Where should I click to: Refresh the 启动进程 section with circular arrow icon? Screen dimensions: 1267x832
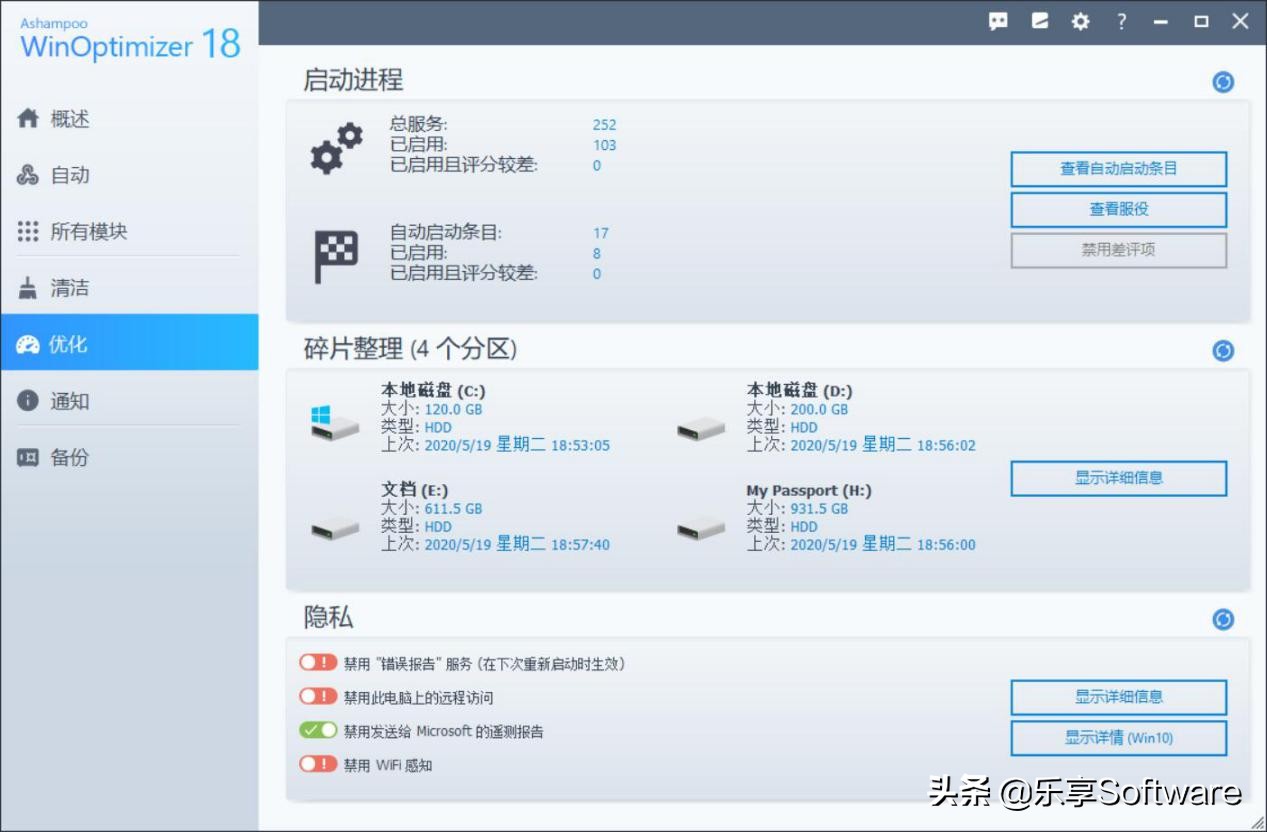(x=1222, y=82)
